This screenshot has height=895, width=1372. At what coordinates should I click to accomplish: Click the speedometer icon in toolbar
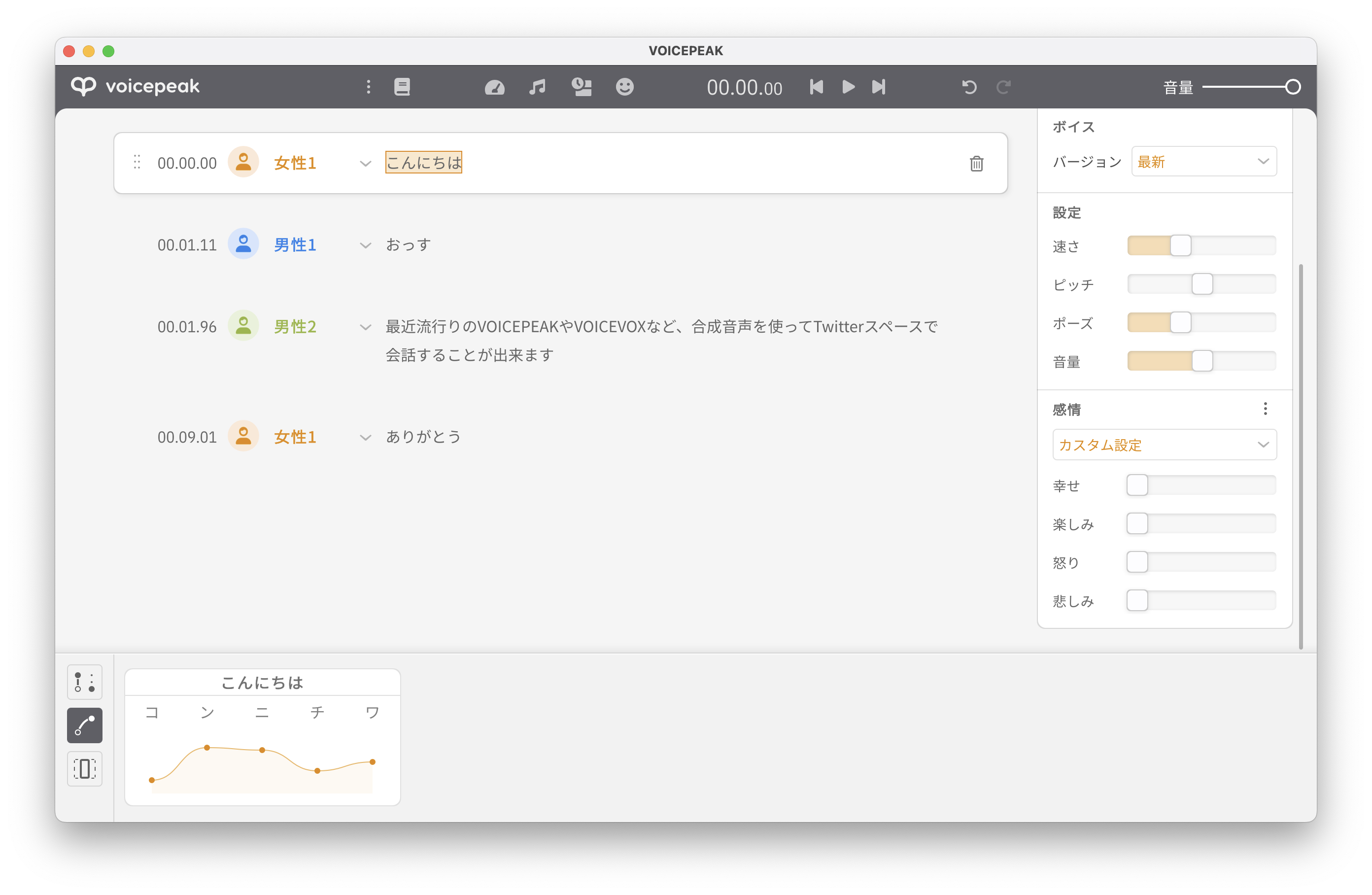tap(494, 87)
